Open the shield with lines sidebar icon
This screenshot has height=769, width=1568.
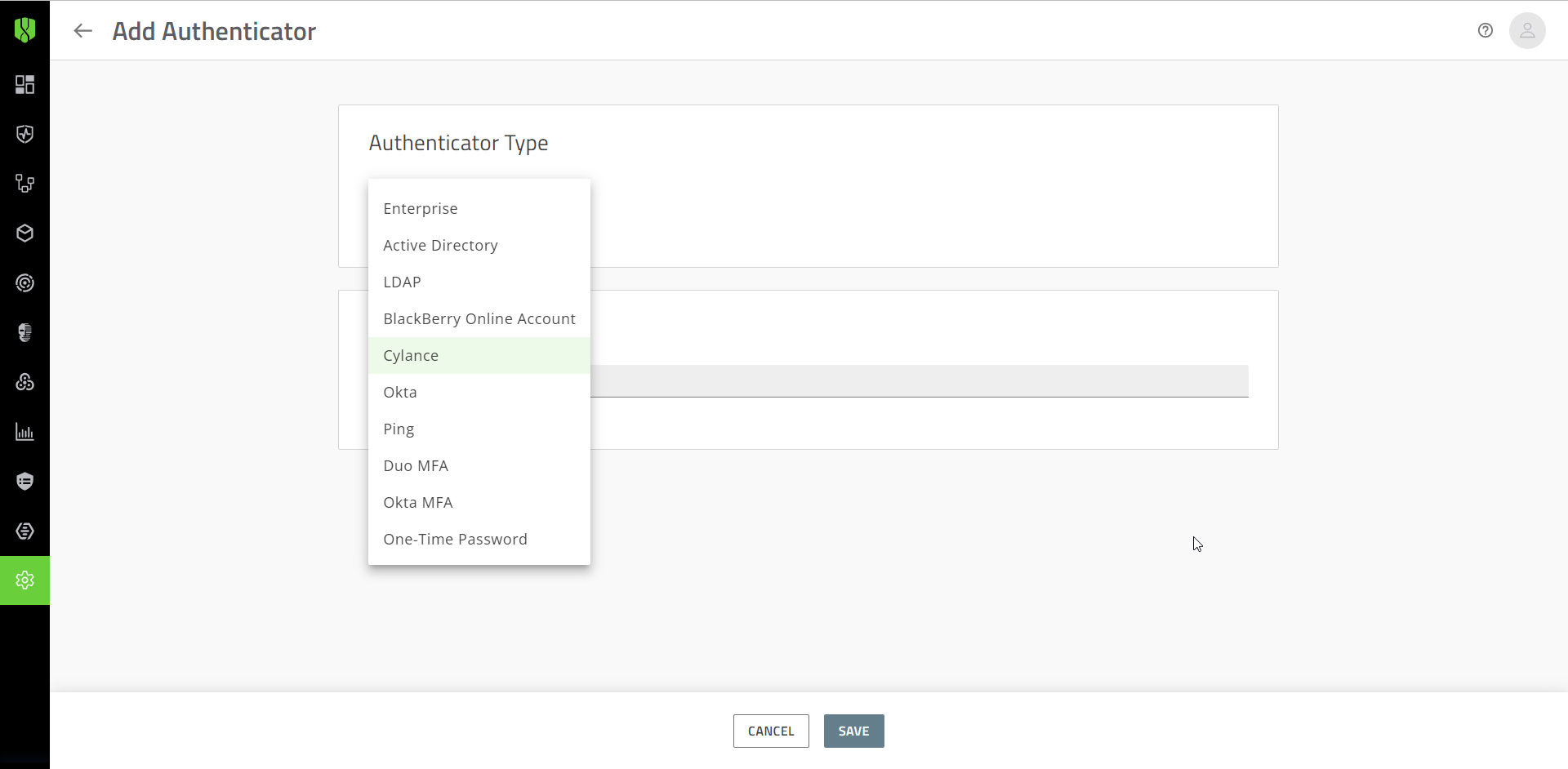(x=24, y=481)
